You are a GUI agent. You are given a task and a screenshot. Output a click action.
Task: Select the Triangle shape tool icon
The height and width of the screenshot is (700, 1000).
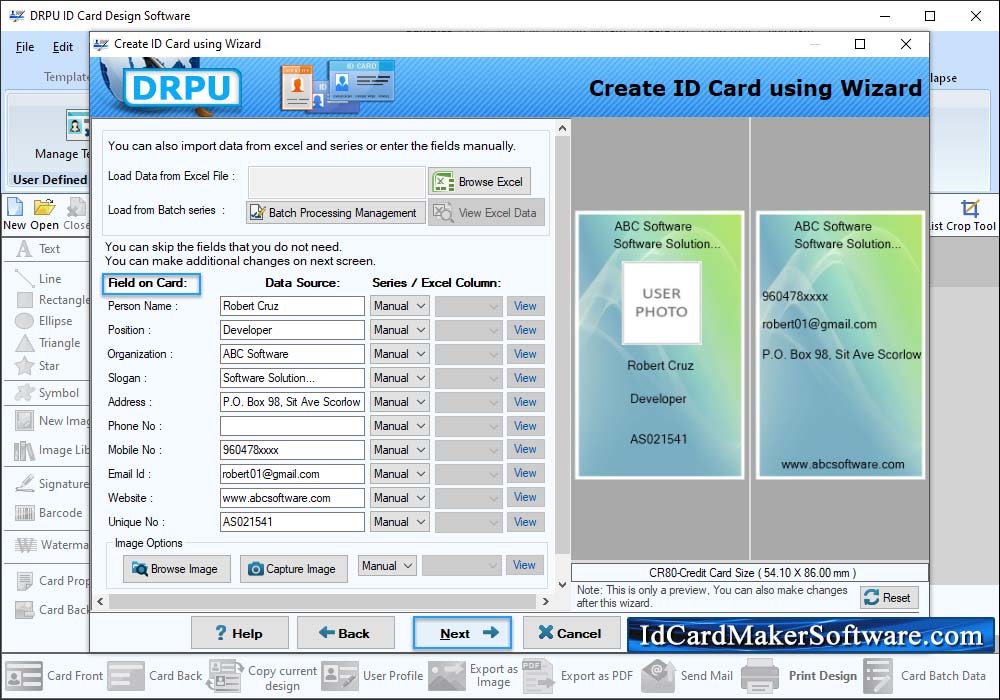click(x=24, y=343)
